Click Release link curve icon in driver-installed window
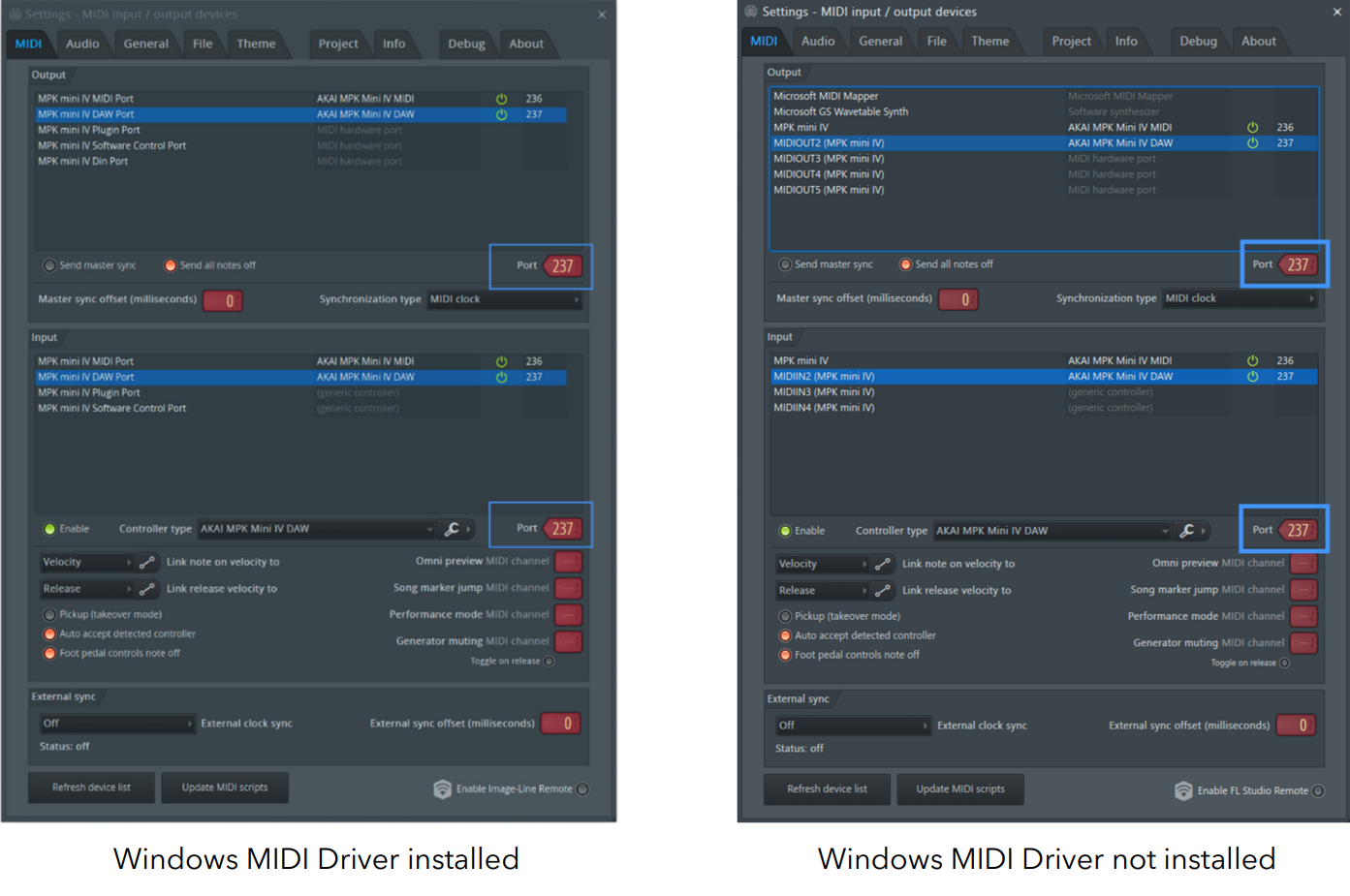This screenshot has width=1350, height=896. (147, 589)
